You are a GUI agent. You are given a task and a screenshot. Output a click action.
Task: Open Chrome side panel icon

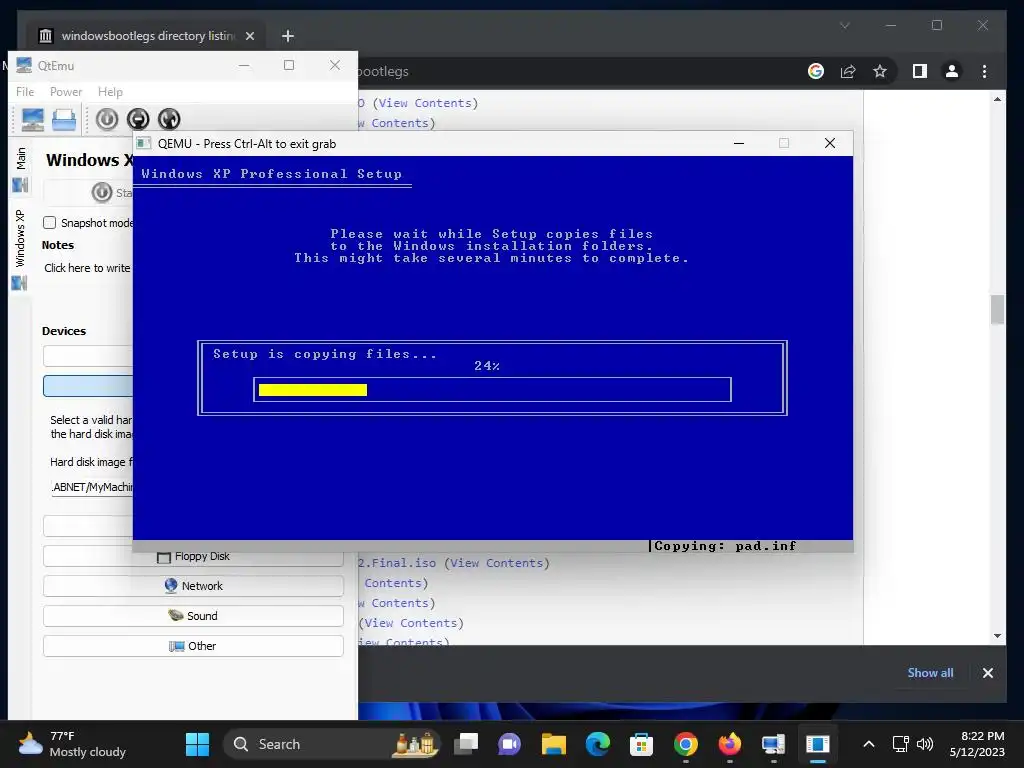tap(920, 71)
